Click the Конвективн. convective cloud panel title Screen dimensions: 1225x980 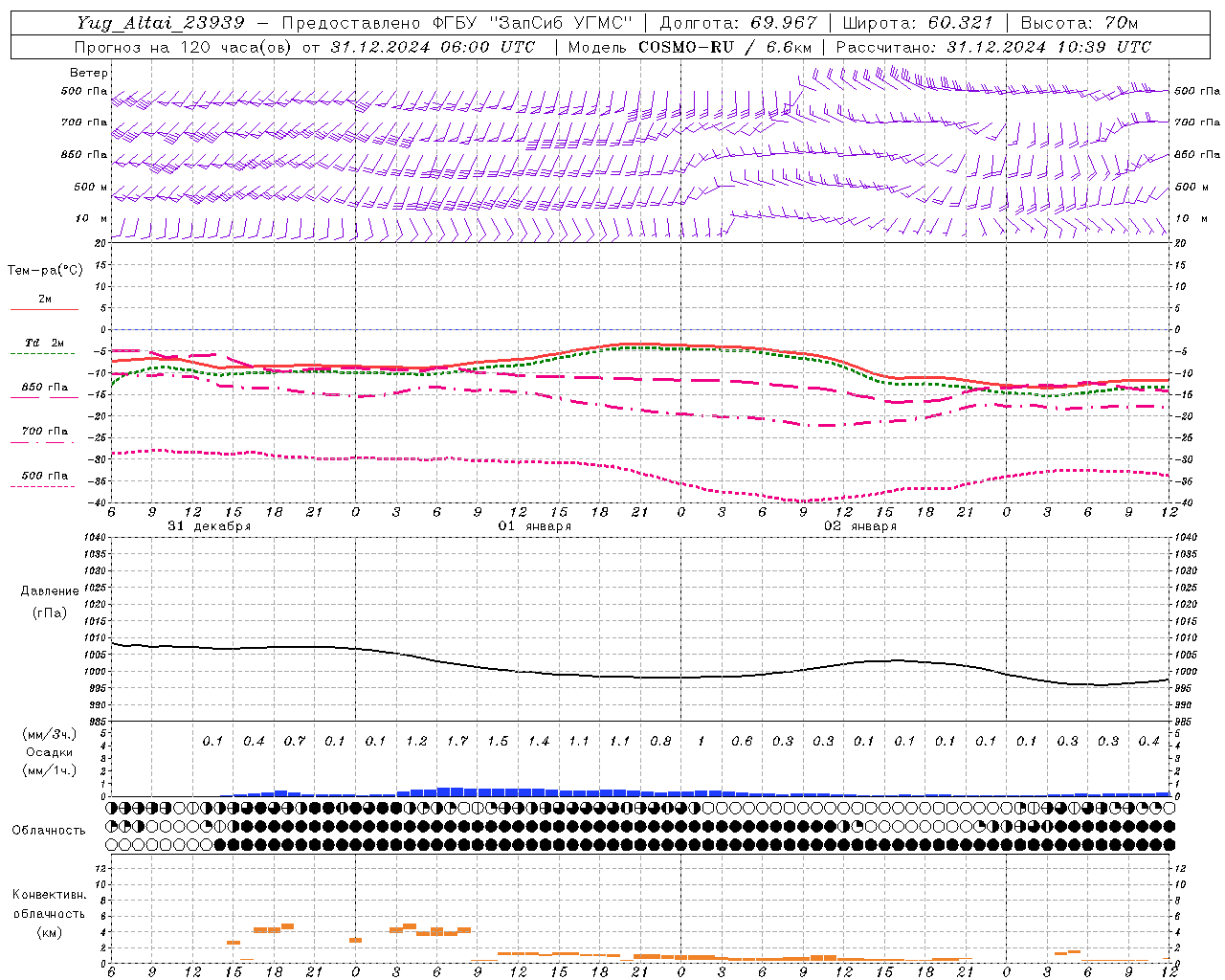coord(49,896)
